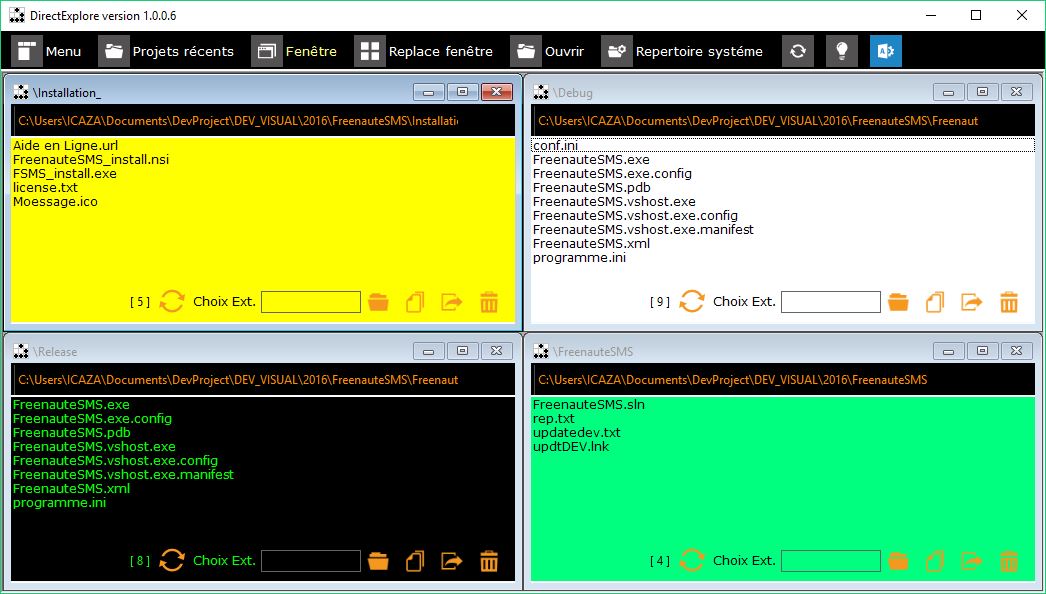Select FreenauteSMS.exe.config in Release window
Viewport: 1046px width, 594px height.
click(x=92, y=418)
